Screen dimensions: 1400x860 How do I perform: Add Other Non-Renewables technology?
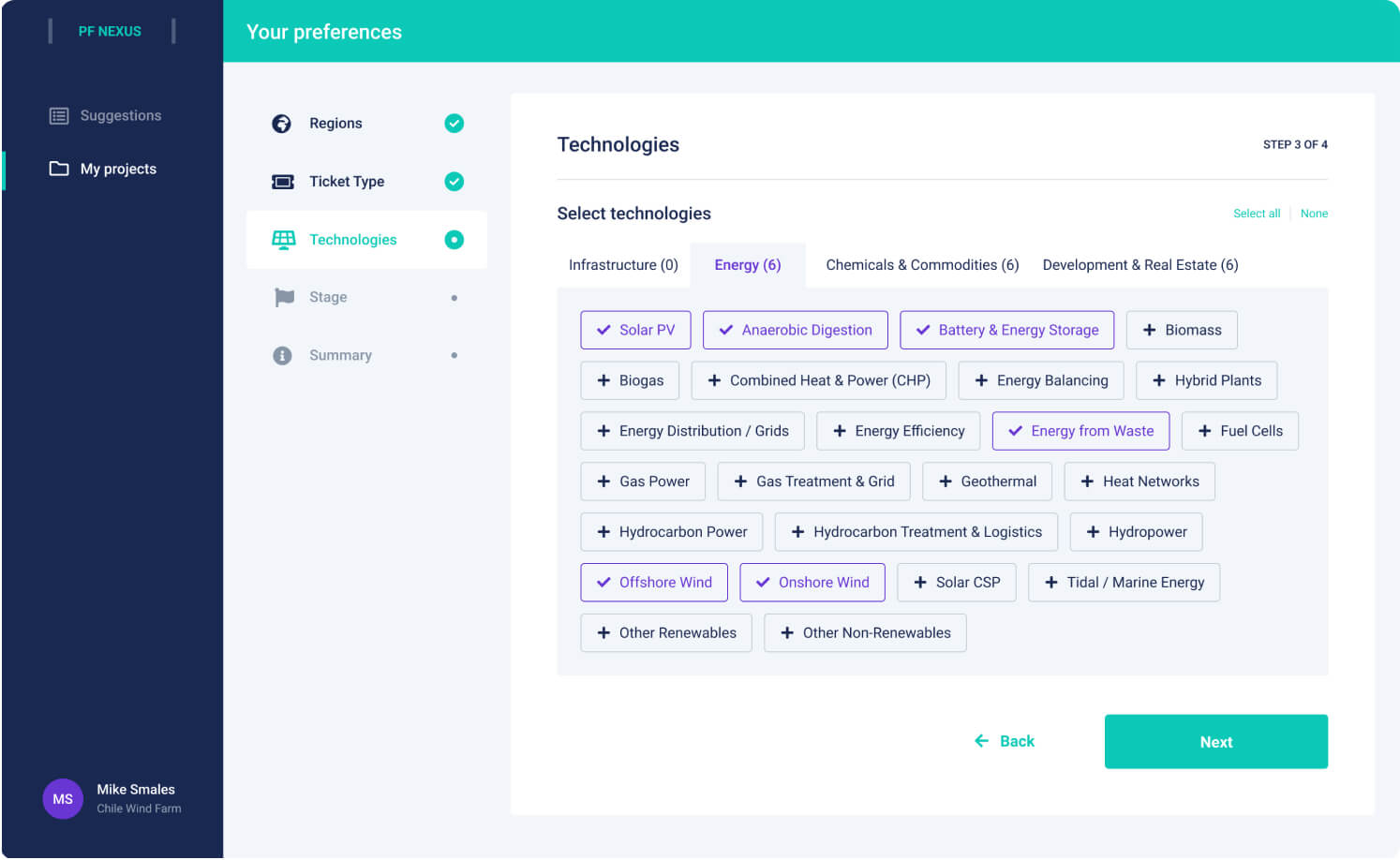click(x=865, y=633)
